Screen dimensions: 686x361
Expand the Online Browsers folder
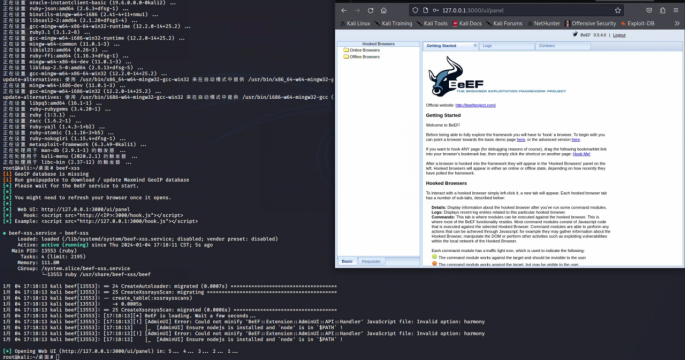pos(361,50)
